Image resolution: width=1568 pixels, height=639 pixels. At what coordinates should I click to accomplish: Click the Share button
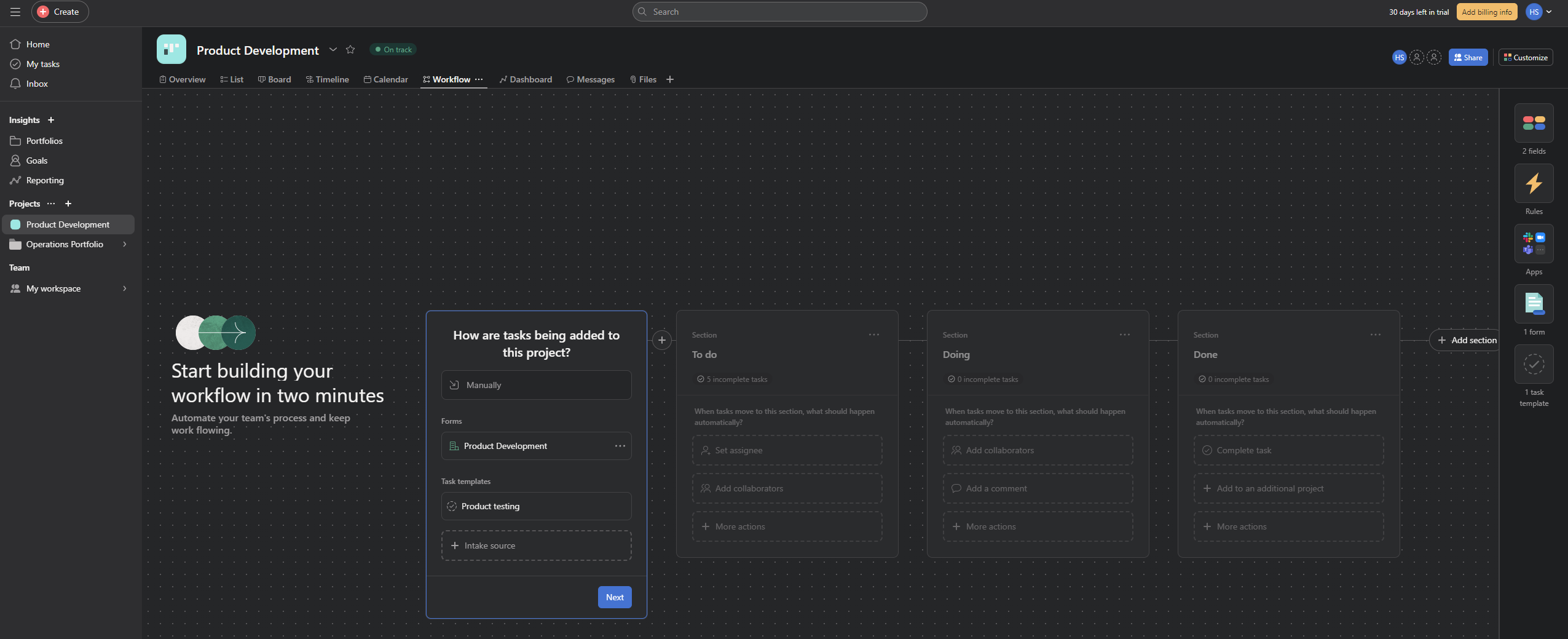pos(1468,57)
